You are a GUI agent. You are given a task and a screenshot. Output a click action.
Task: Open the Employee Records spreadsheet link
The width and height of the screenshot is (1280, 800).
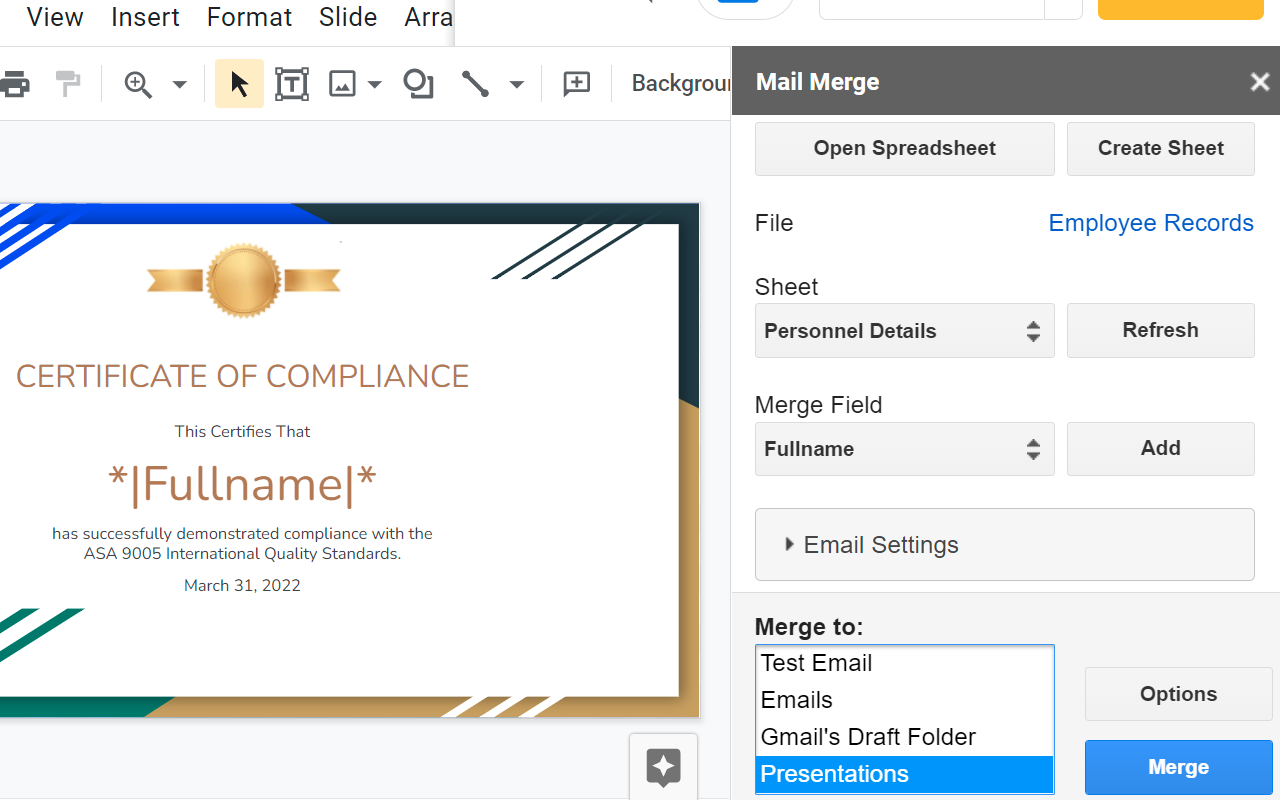click(1151, 223)
